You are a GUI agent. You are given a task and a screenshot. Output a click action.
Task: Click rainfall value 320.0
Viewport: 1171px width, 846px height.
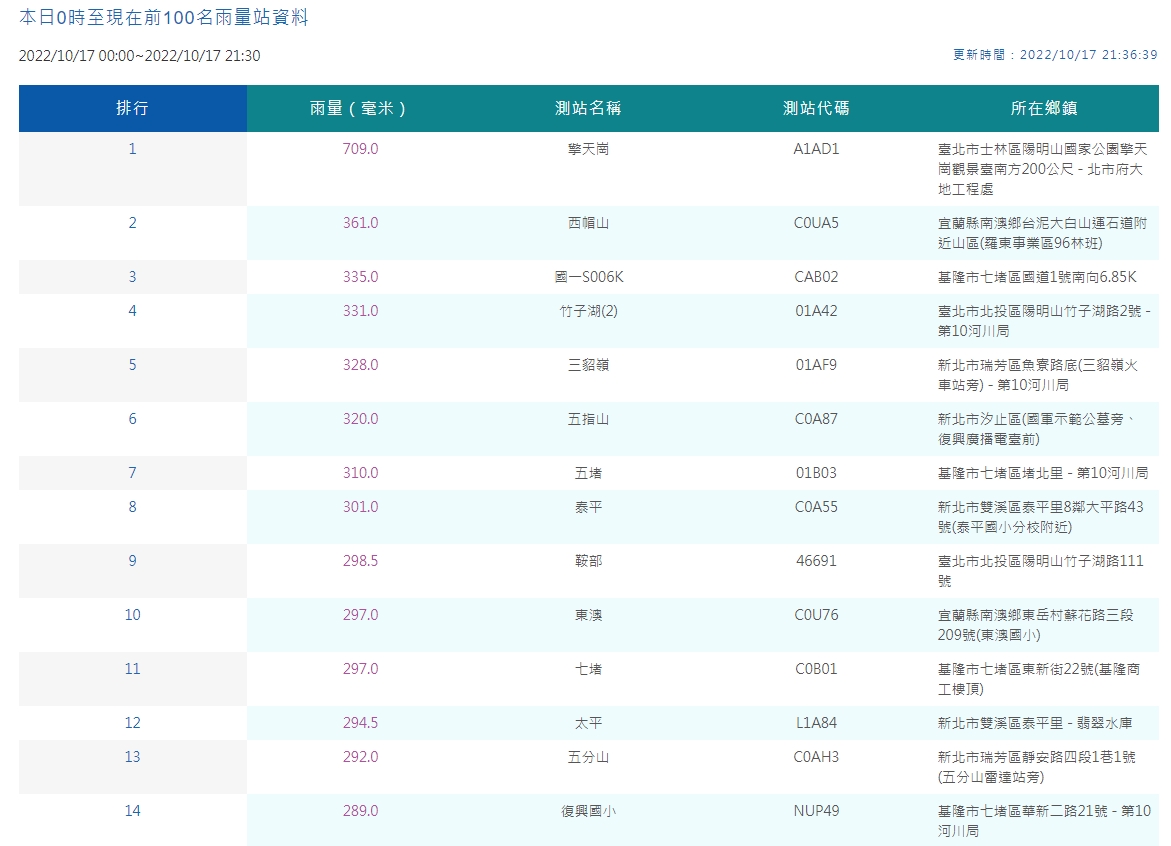tap(361, 419)
